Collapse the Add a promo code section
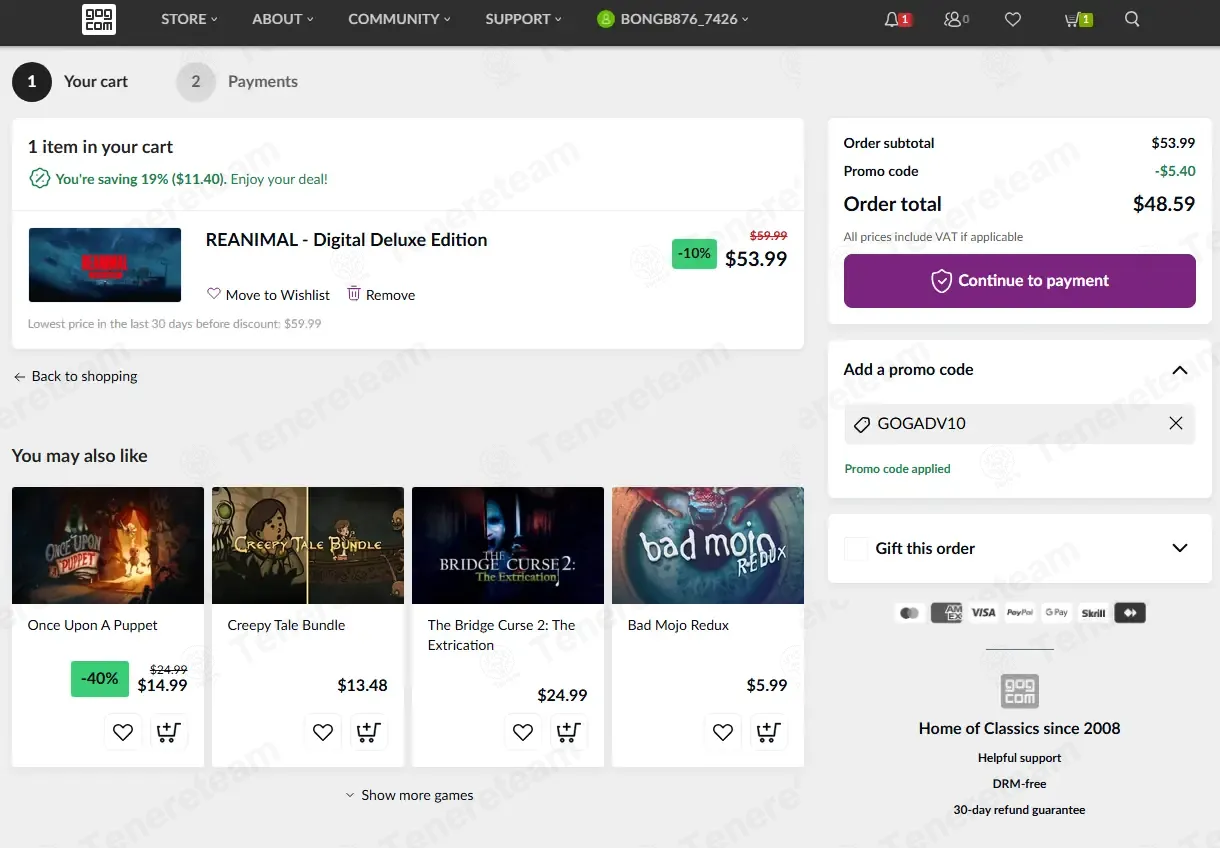Viewport: 1220px width, 848px height. pyautogui.click(x=1180, y=370)
